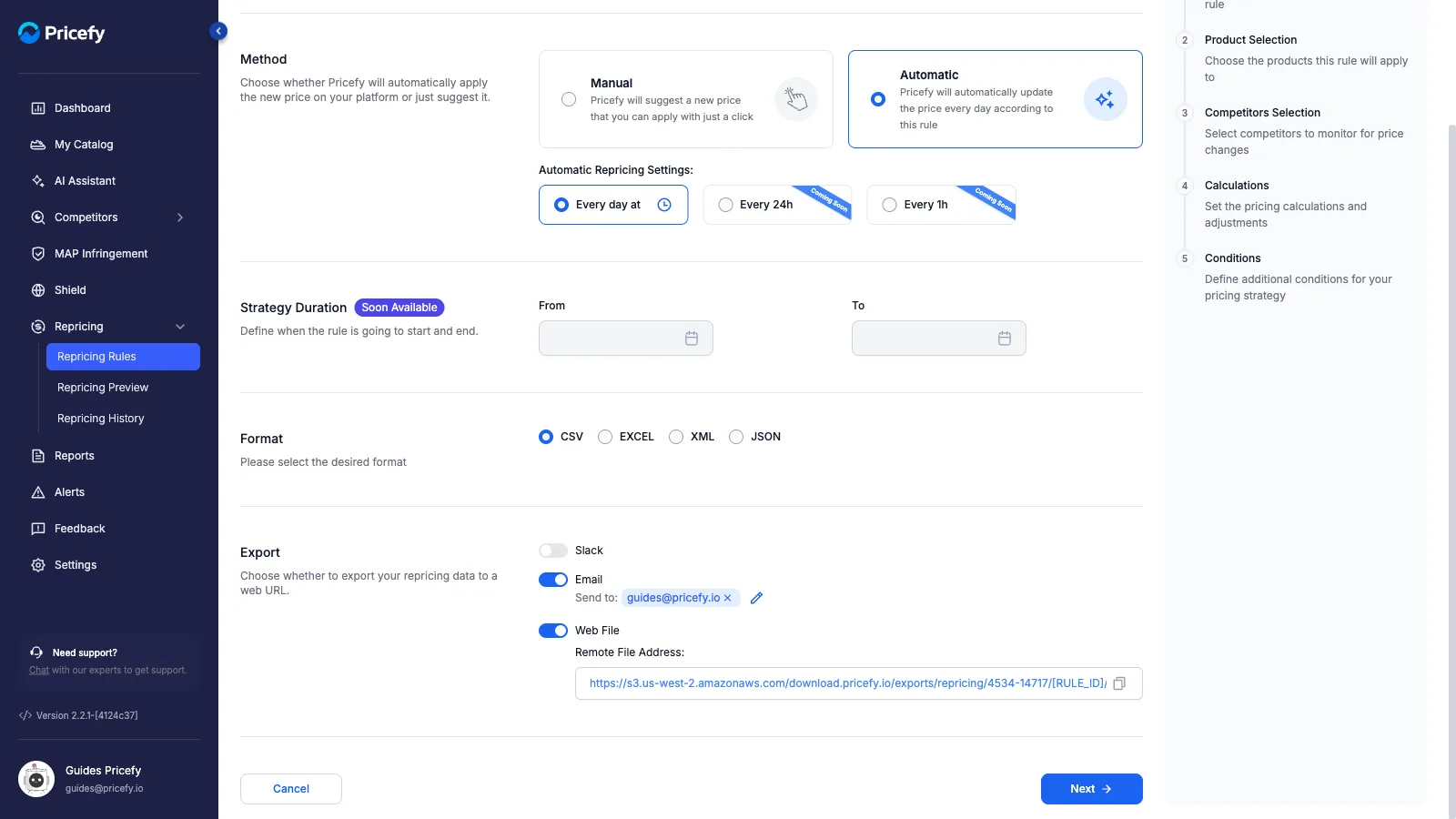The image size is (1456, 819).
Task: Click the Soon Available badge
Action: pos(399,308)
